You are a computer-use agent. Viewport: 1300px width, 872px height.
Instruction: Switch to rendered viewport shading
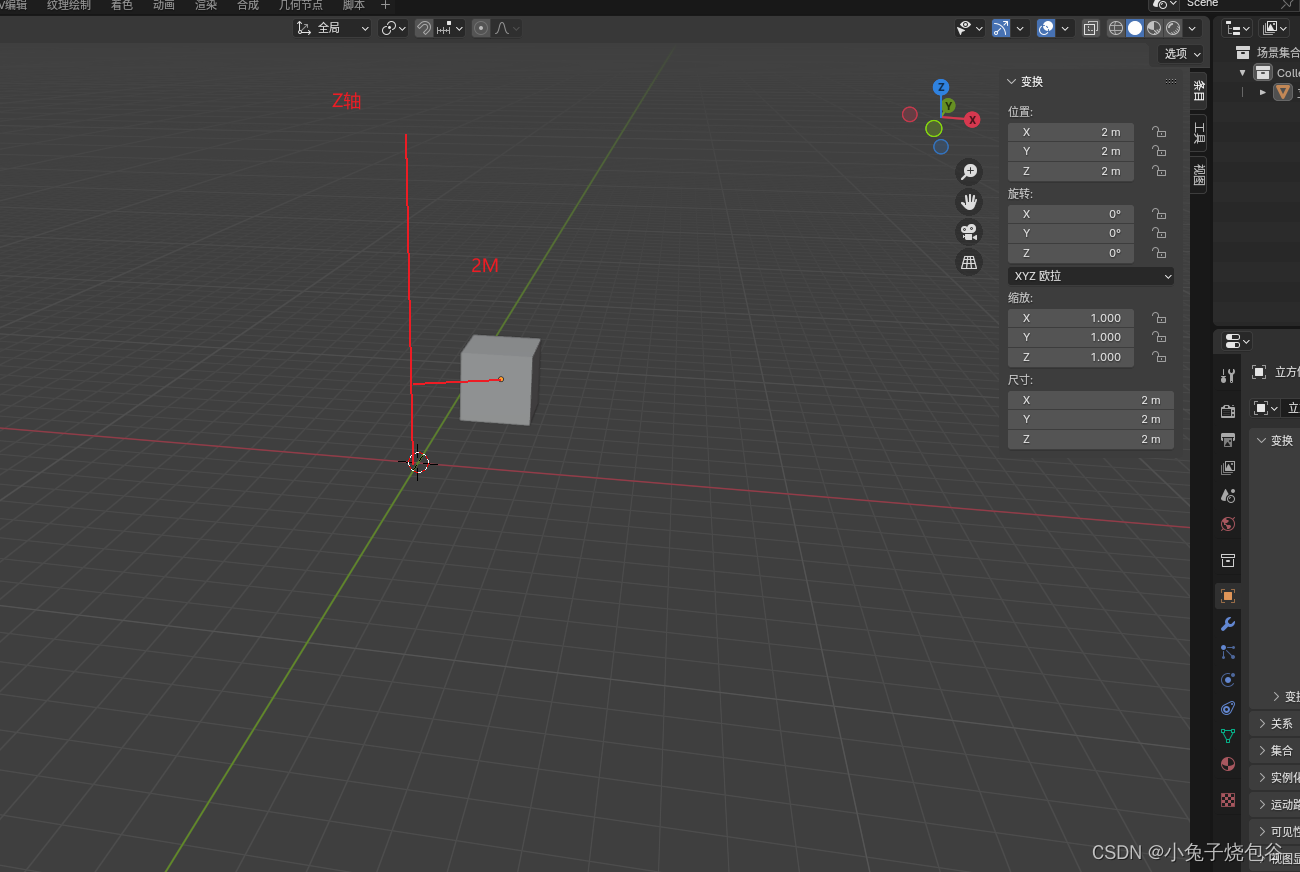[x=1173, y=28]
